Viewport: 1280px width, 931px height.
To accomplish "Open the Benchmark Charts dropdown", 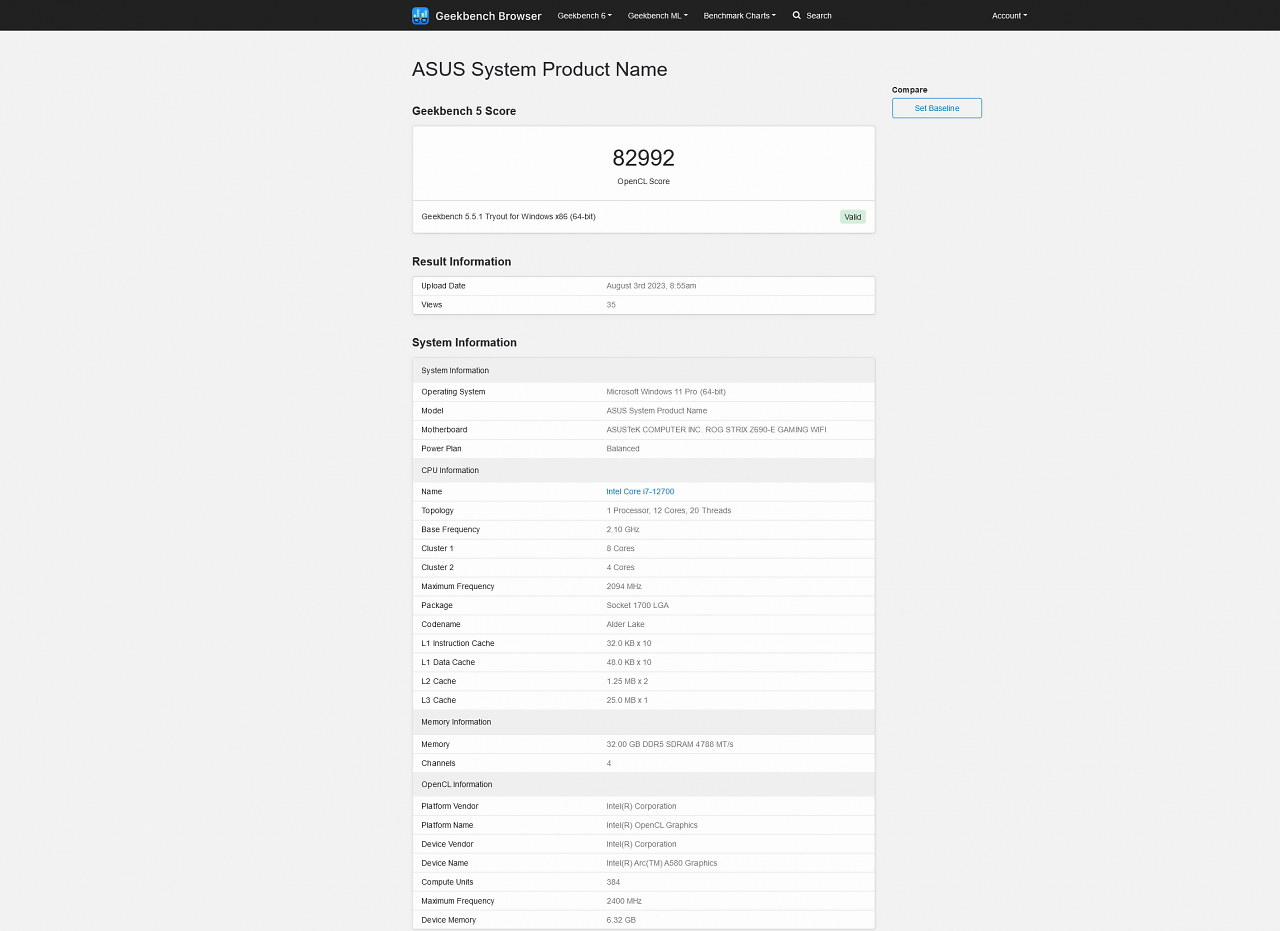I will [x=739, y=15].
